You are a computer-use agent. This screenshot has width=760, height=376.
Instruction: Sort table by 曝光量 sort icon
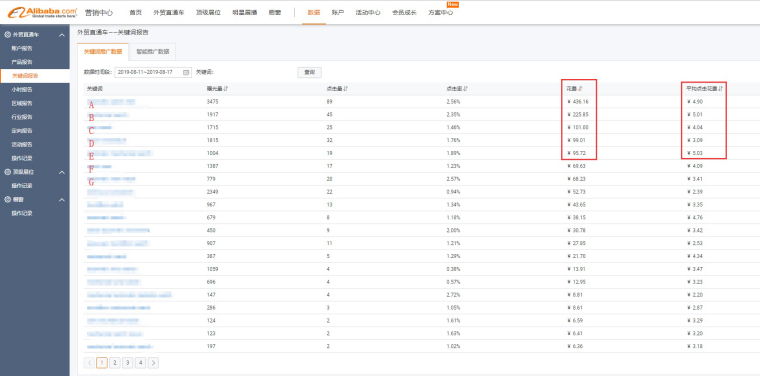click(227, 89)
